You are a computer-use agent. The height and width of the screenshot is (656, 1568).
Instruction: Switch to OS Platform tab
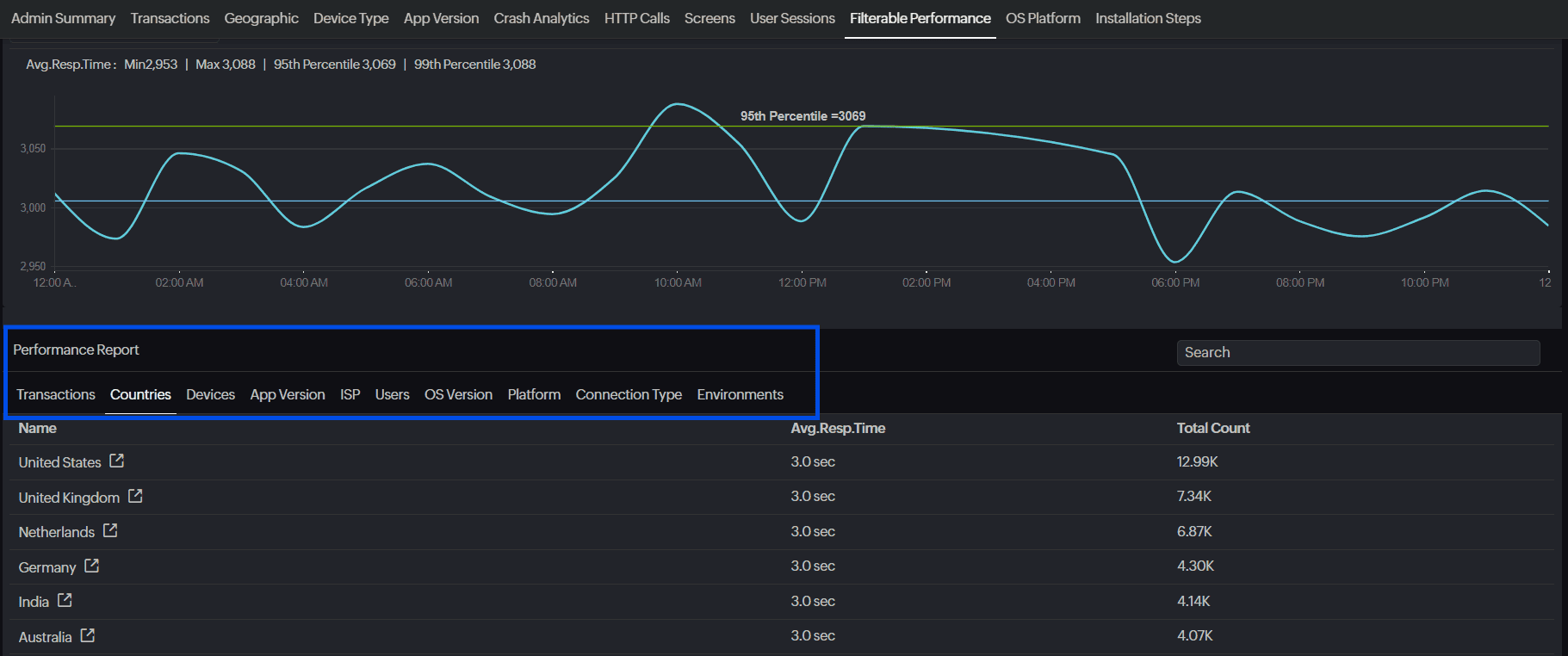coord(1043,18)
